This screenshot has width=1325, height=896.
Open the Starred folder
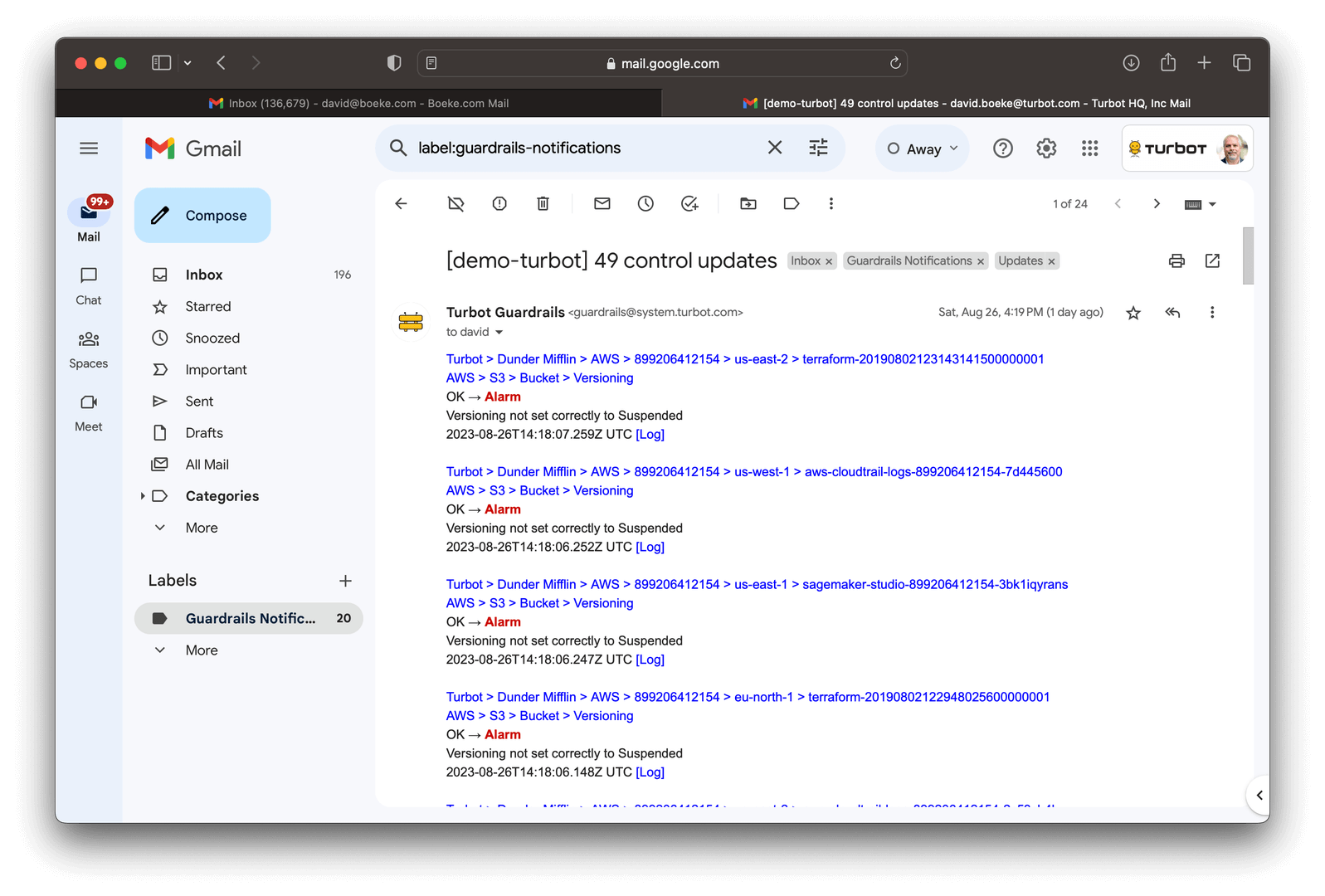tap(249, 307)
